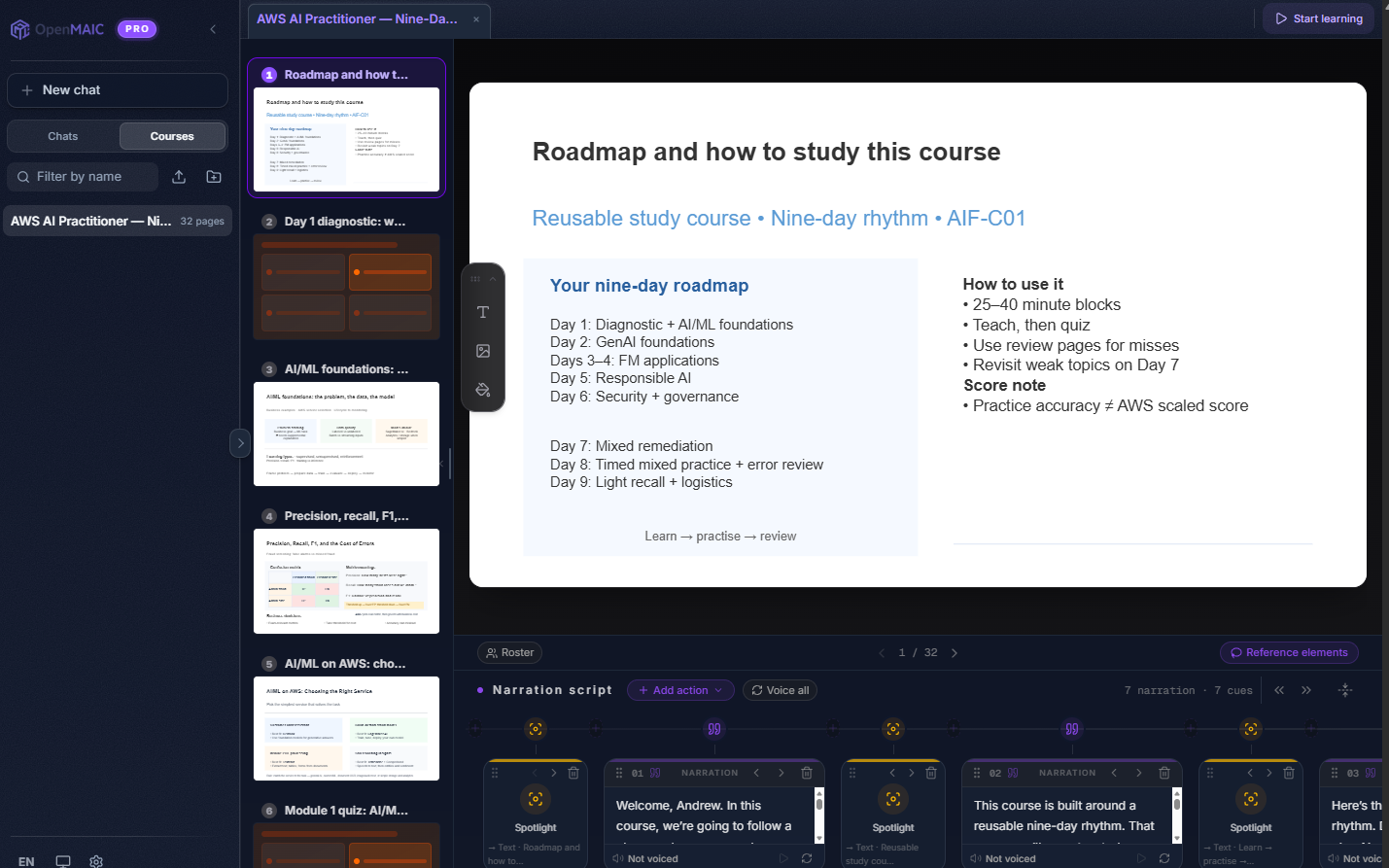Select slide 1 Roadmap thumbnail

346,139
